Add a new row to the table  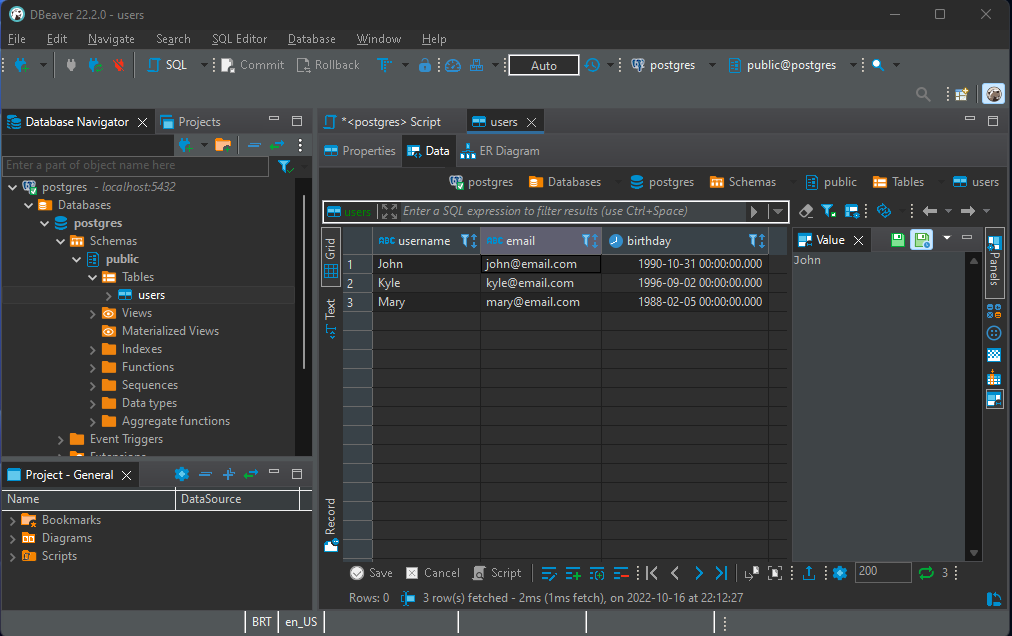(573, 573)
